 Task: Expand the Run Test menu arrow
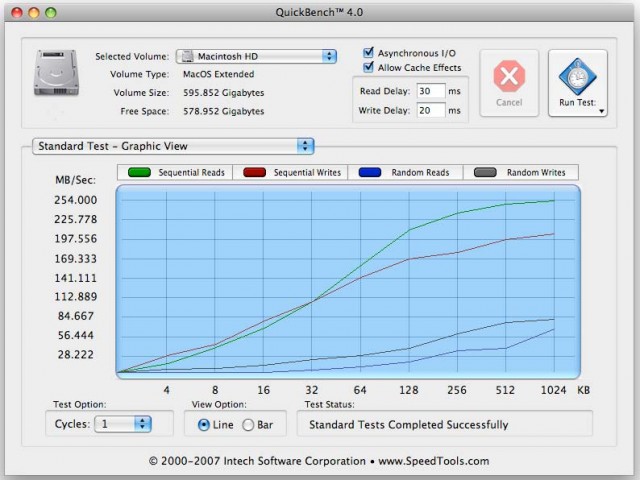(601, 111)
